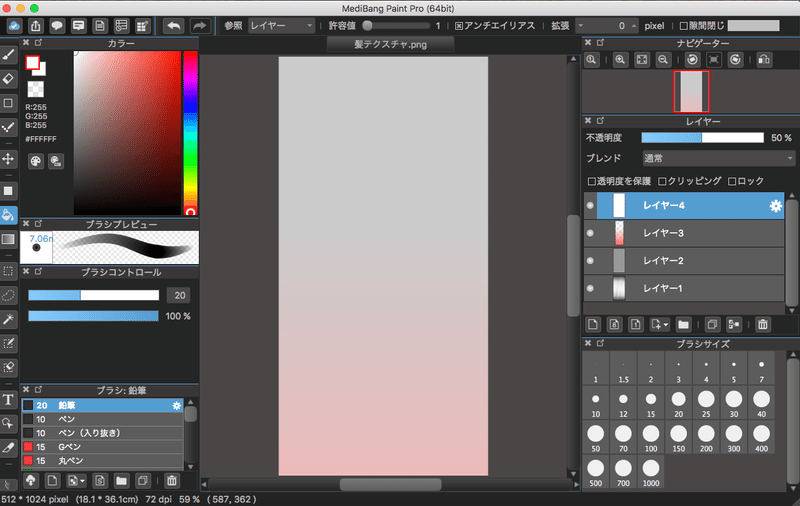Rotate canvas left in Navigator
Screen dimensions: 800x506
point(692,60)
